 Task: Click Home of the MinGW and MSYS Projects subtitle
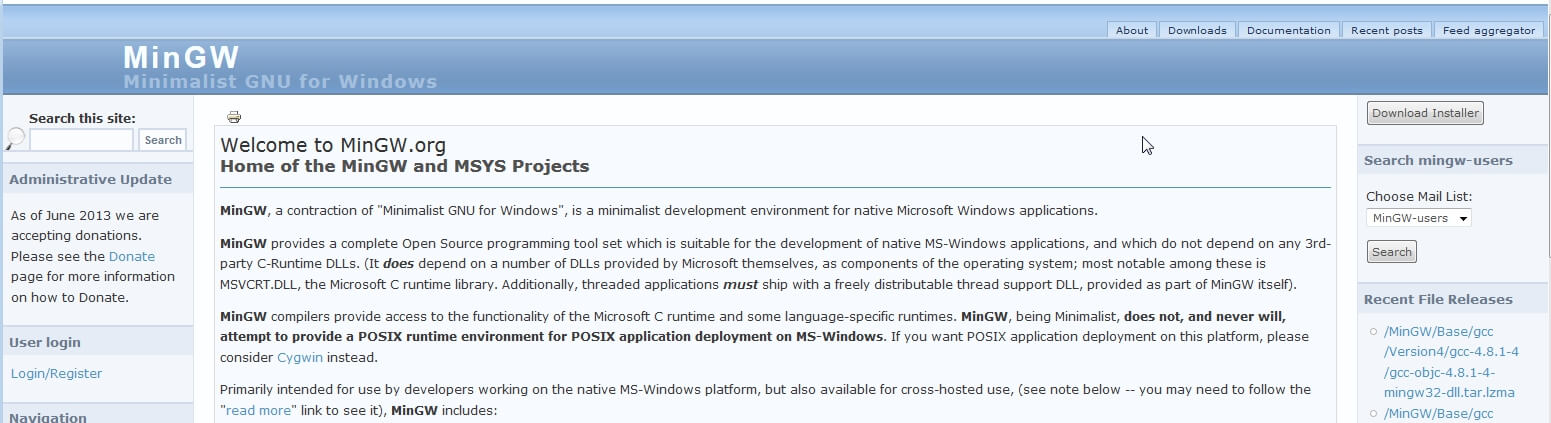pyautogui.click(x=404, y=166)
